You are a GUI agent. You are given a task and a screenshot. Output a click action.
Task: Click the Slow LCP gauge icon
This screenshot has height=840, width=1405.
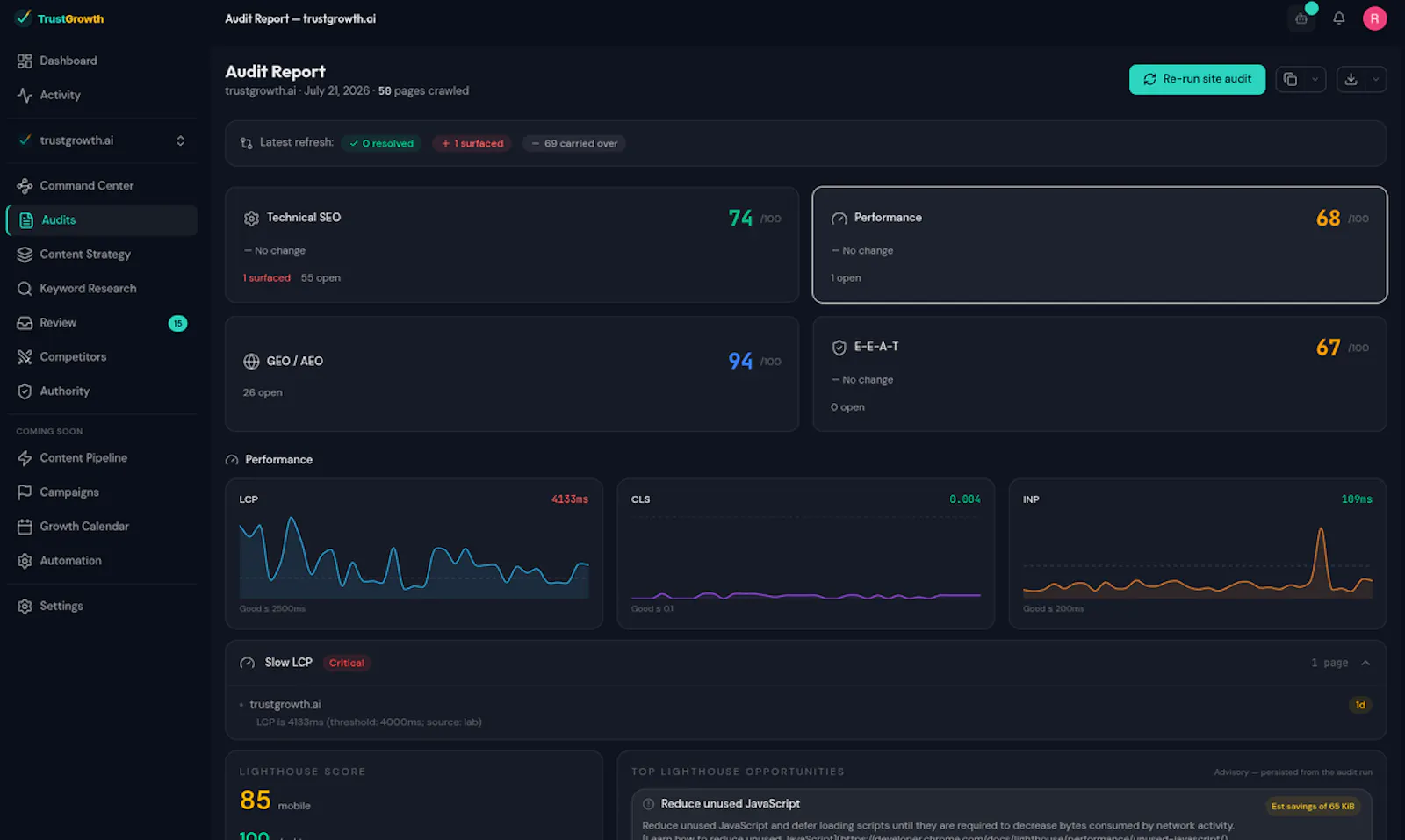coord(248,664)
